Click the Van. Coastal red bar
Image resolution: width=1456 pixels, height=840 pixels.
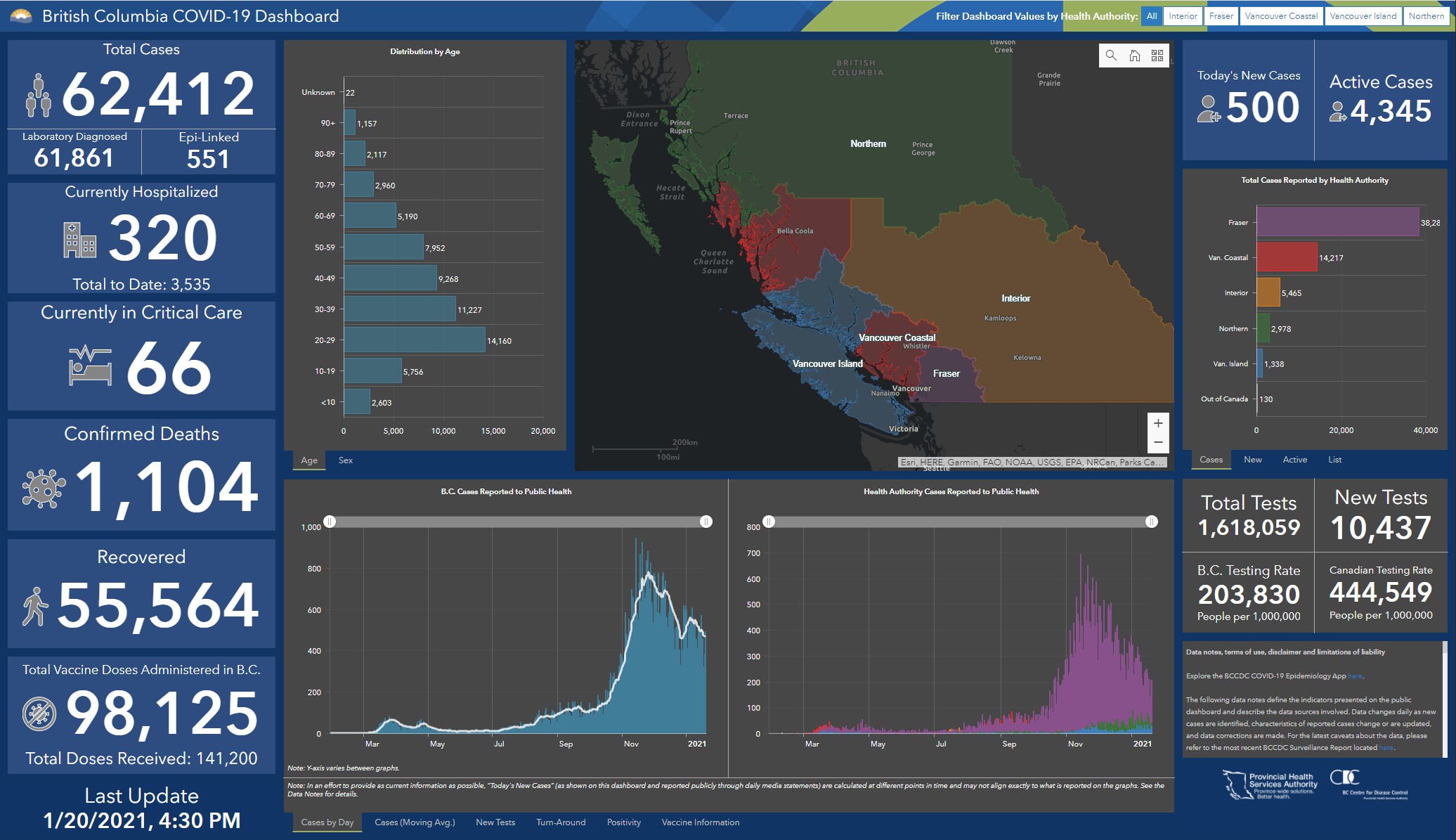point(1287,257)
